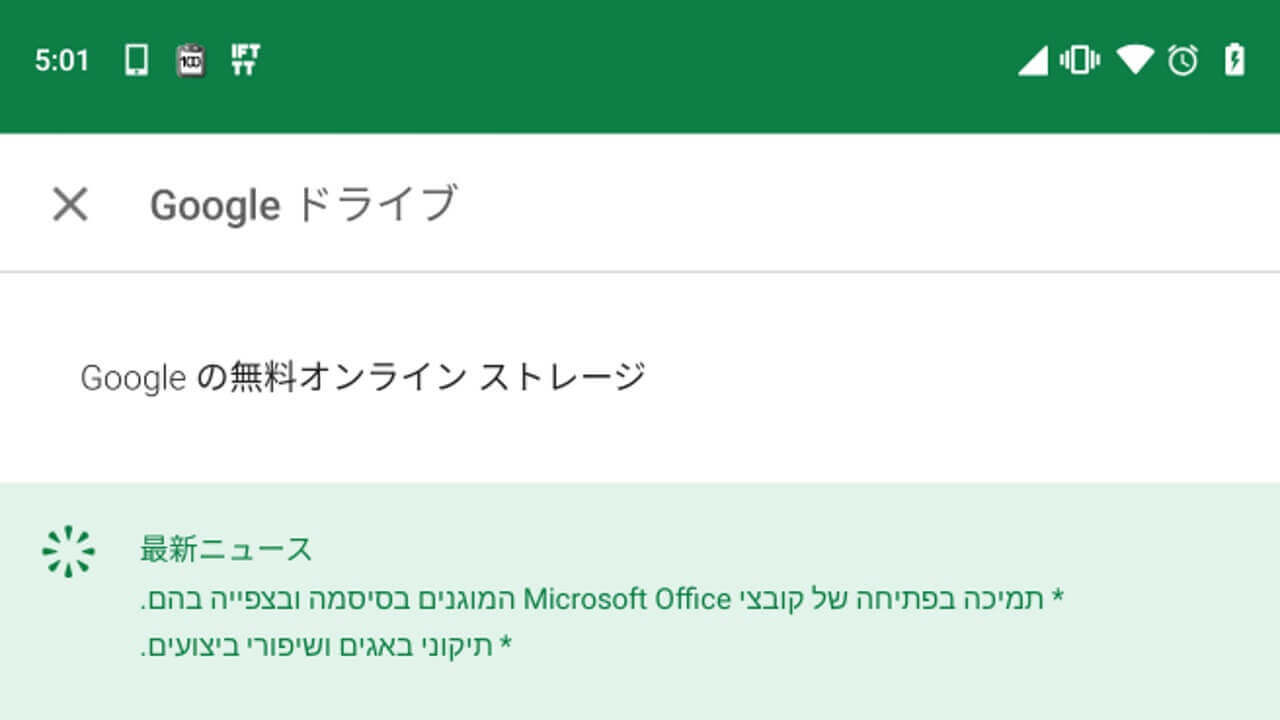
Task: Tap the cellular signal status icon
Action: point(1031,60)
